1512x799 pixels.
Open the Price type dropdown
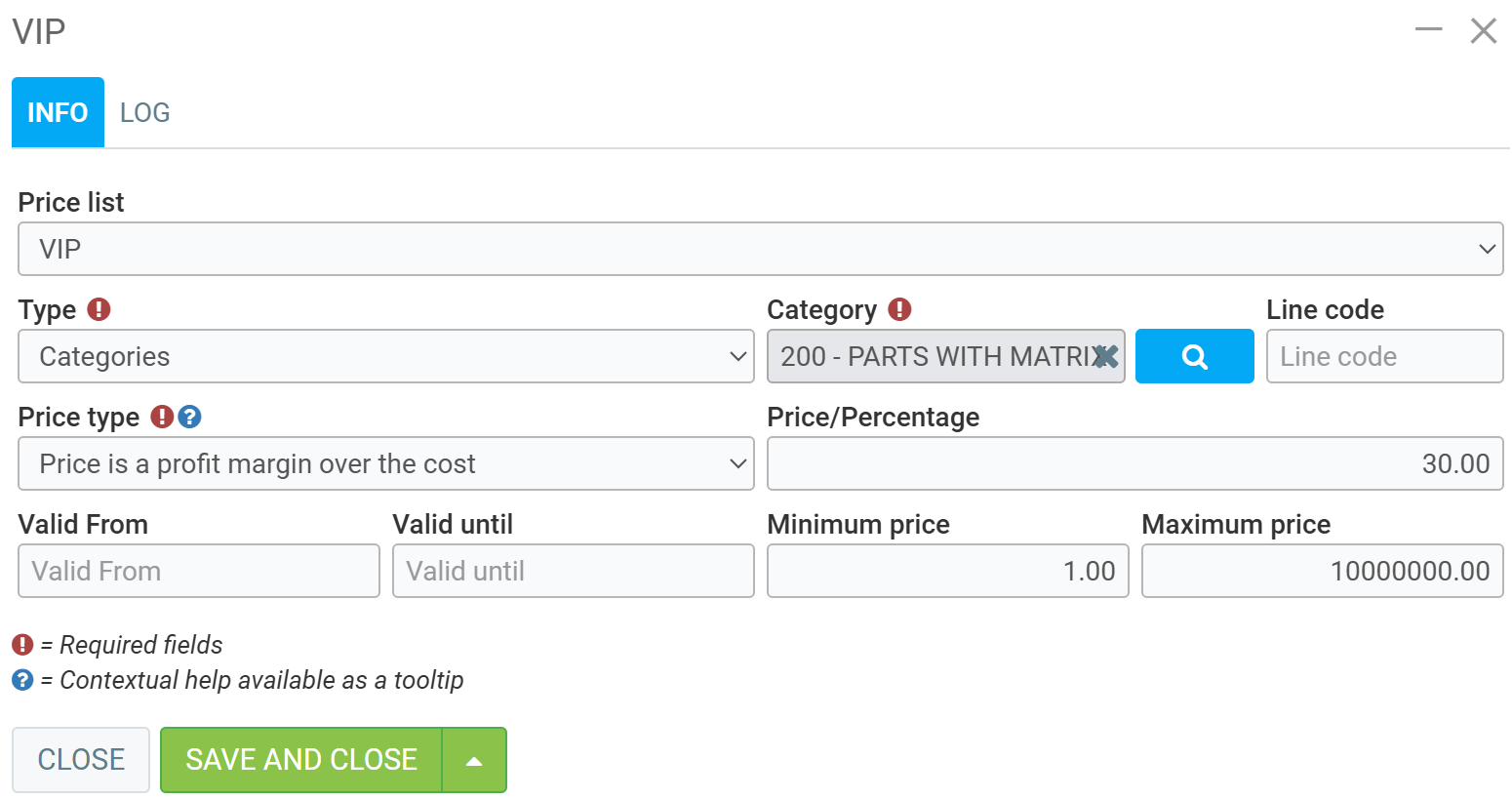[385, 463]
